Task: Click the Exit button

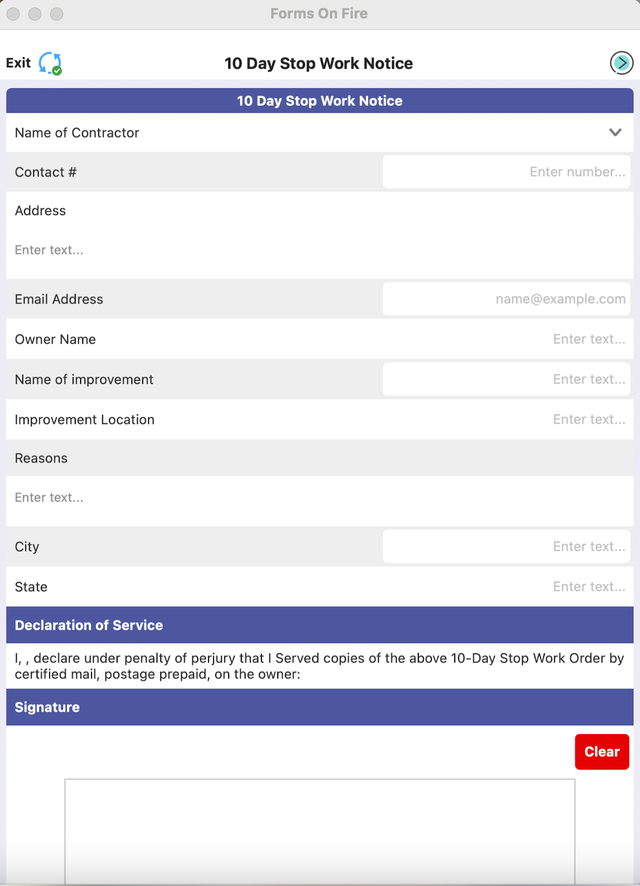Action: pyautogui.click(x=18, y=63)
